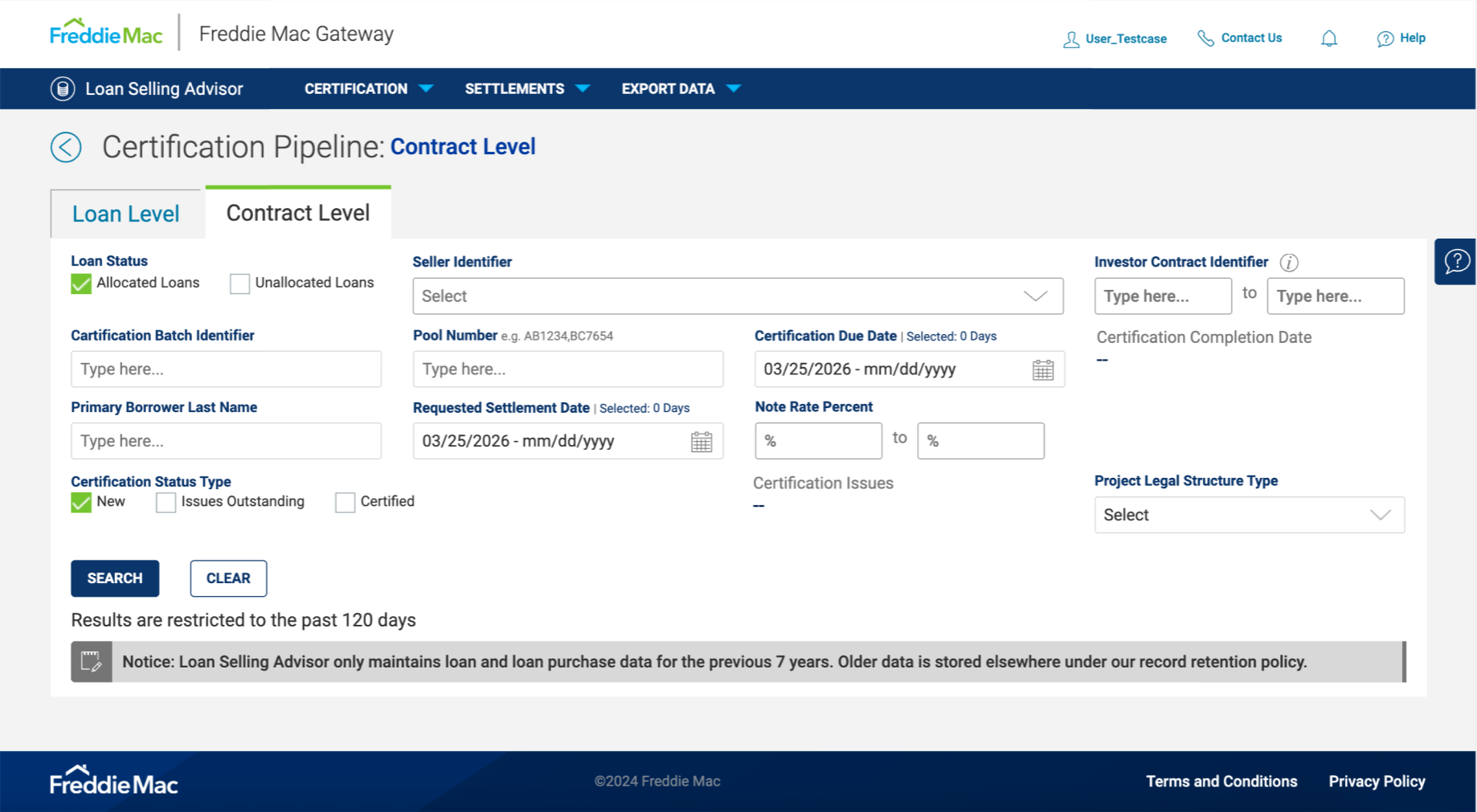Check the Issues Outstanding status checkbox
The height and width of the screenshot is (812, 1477).
click(x=166, y=503)
